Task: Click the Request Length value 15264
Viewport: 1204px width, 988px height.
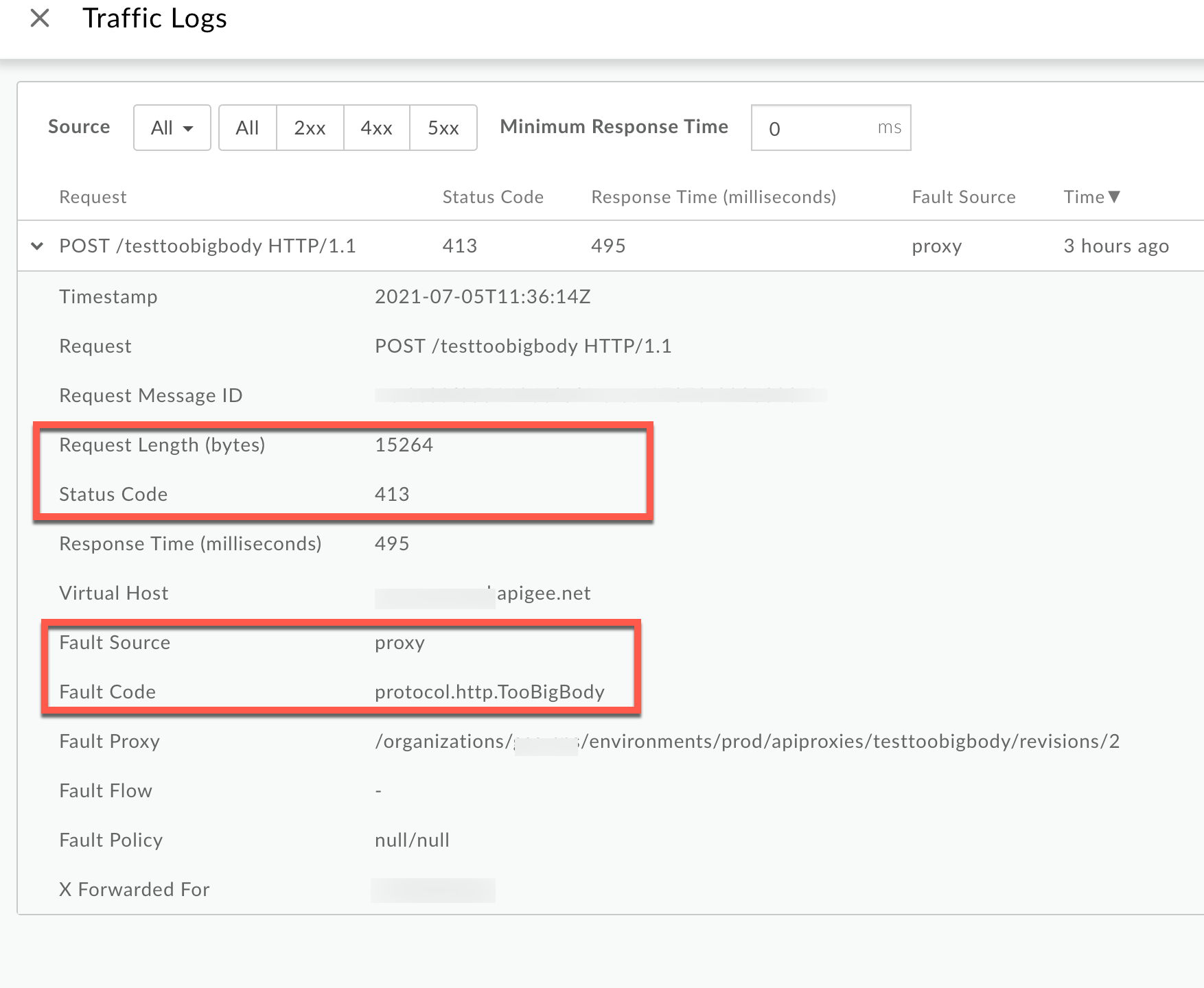Action: pyautogui.click(x=404, y=445)
